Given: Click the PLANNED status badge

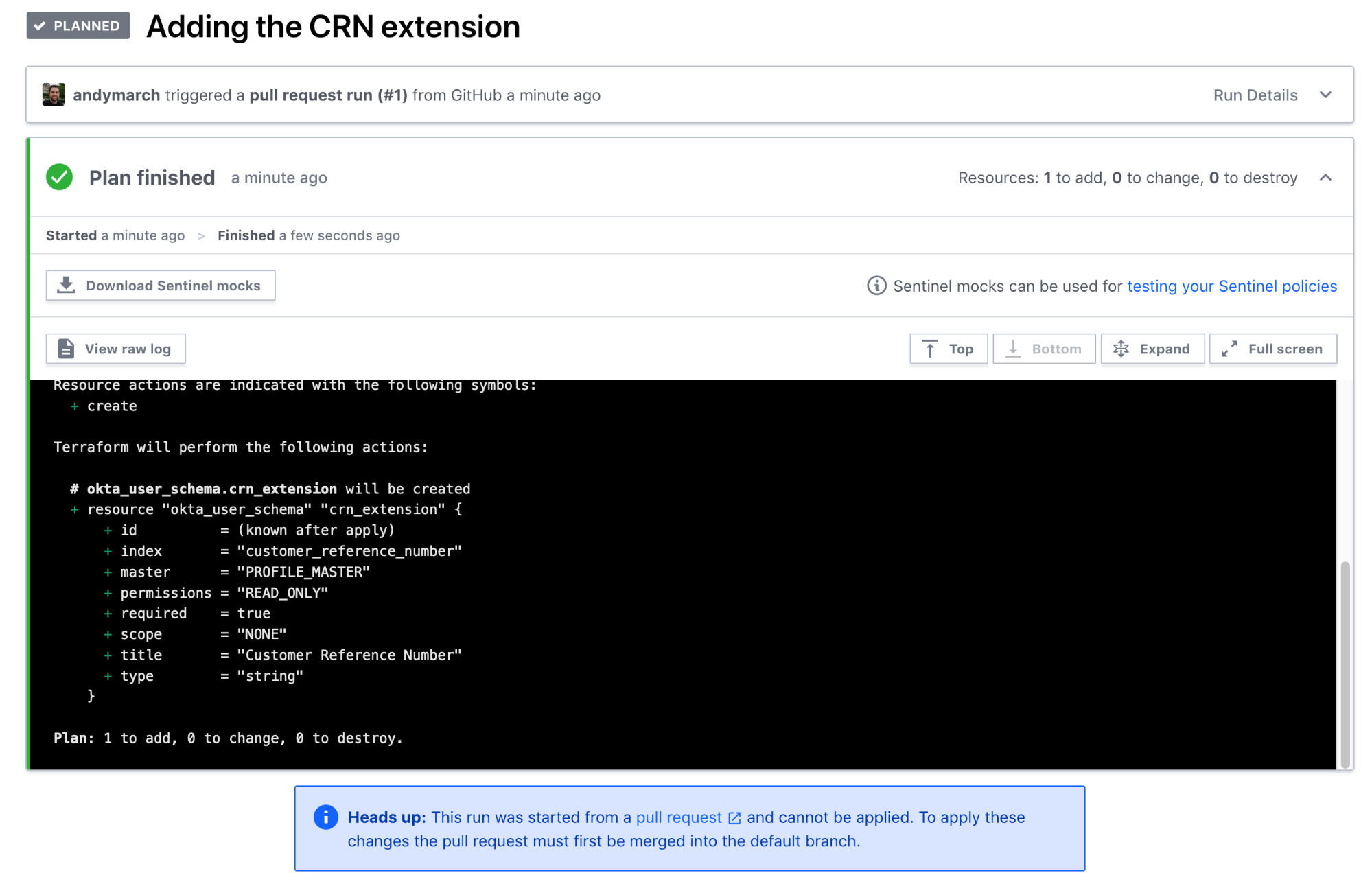Looking at the screenshot, I should 78,25.
